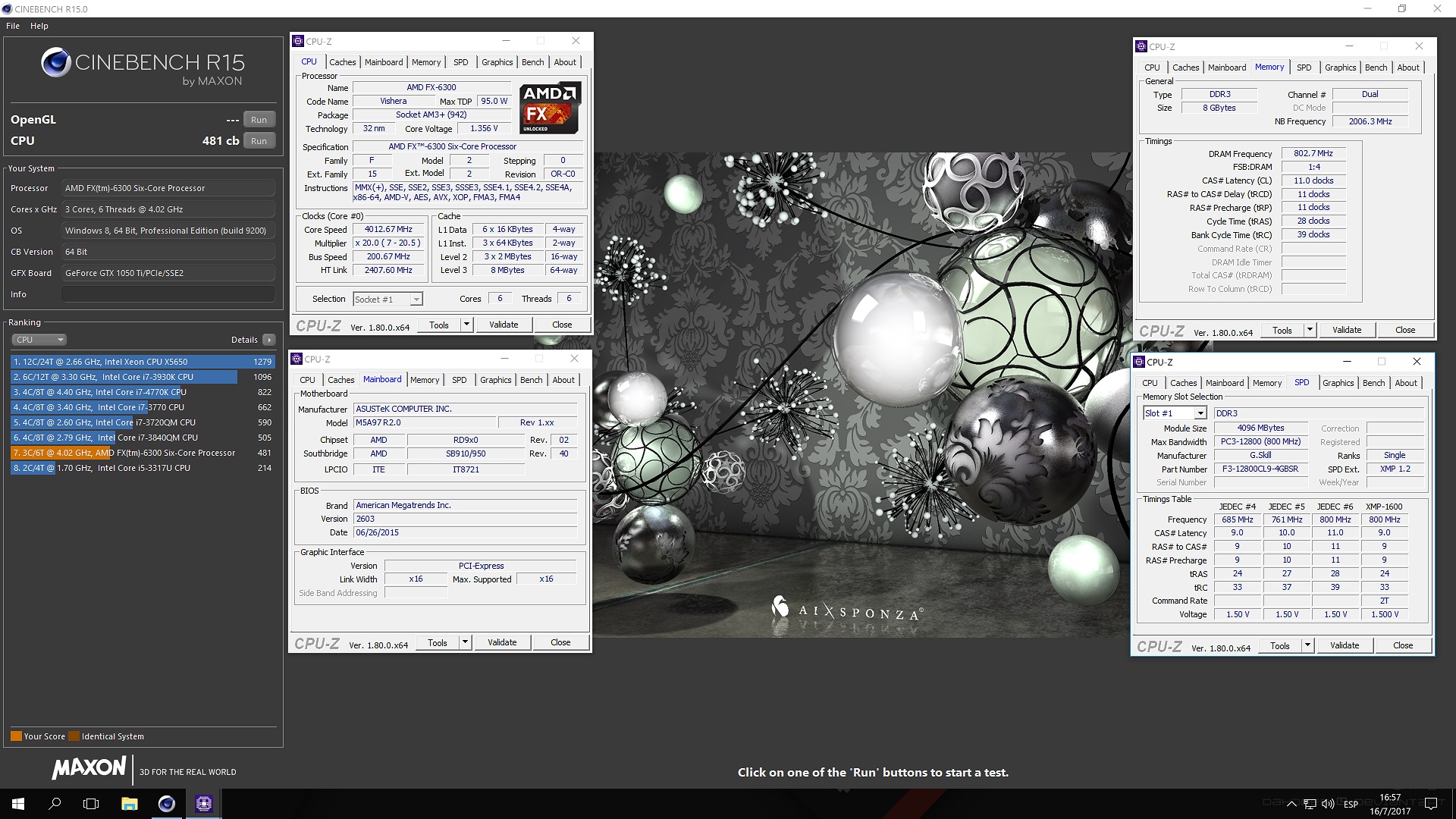Click the Identical System legend swatch

click(x=74, y=736)
